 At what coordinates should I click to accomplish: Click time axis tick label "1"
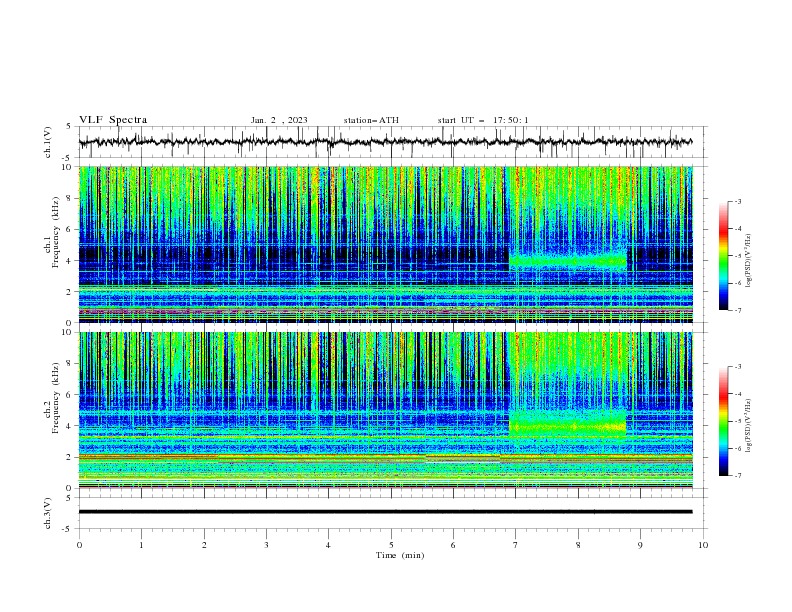tap(141, 545)
